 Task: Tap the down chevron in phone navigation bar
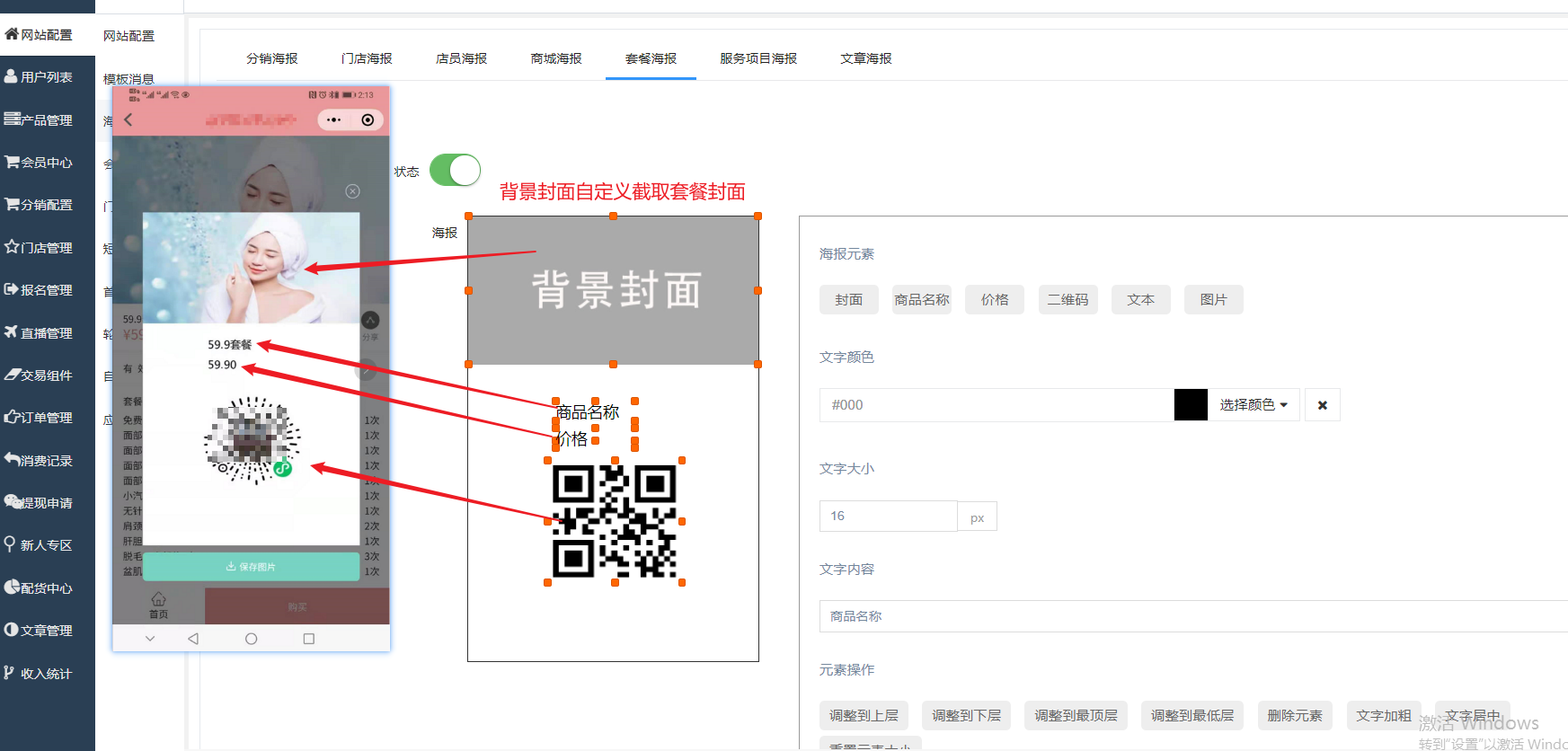click(x=150, y=639)
